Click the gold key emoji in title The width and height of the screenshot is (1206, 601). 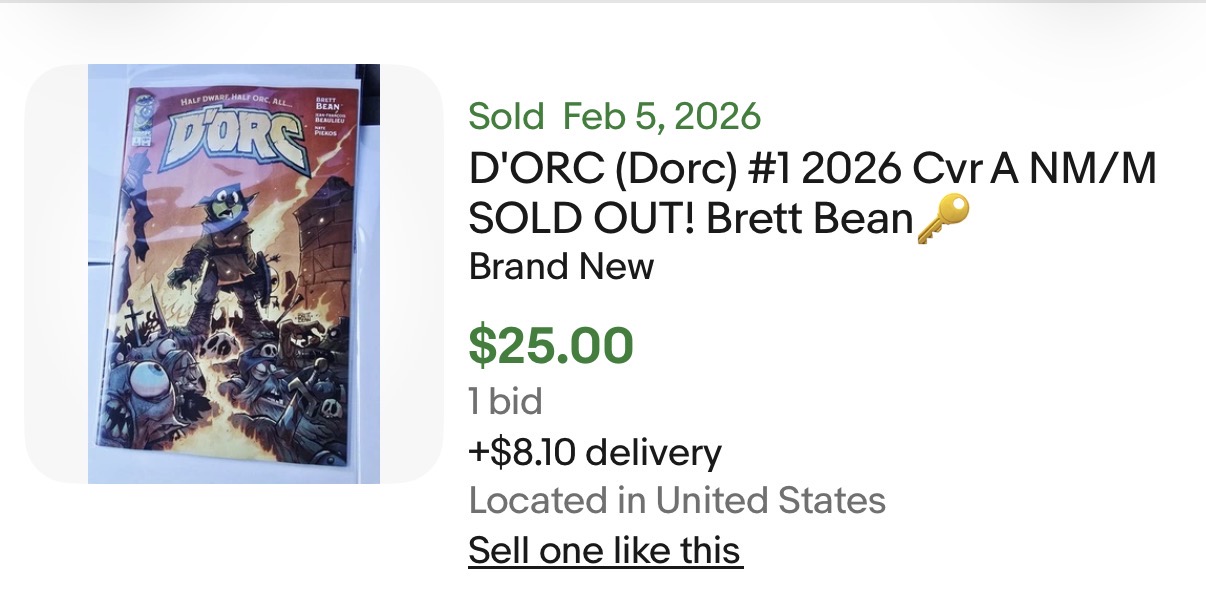[943, 220]
